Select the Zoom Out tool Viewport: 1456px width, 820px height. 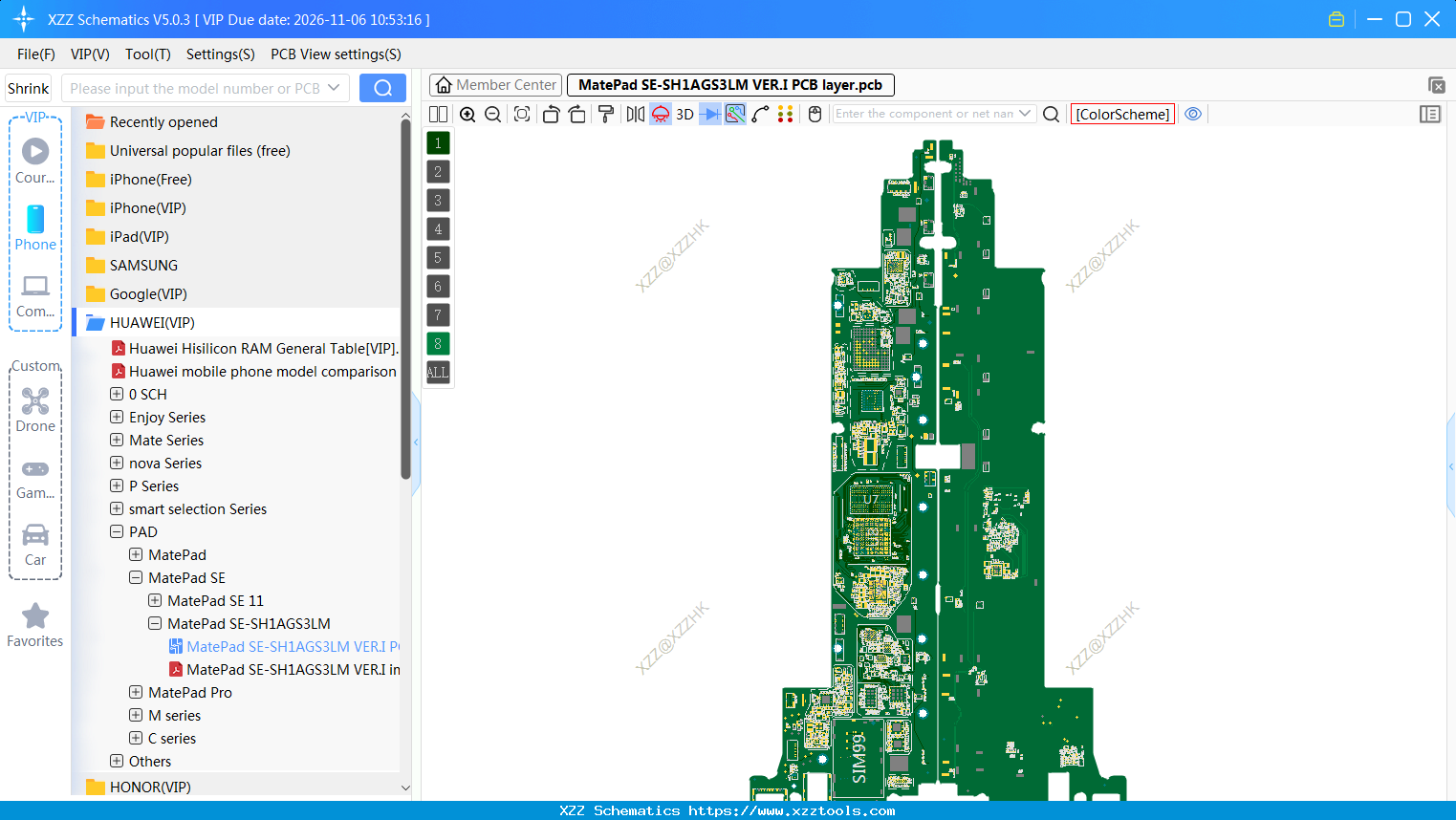[491, 114]
